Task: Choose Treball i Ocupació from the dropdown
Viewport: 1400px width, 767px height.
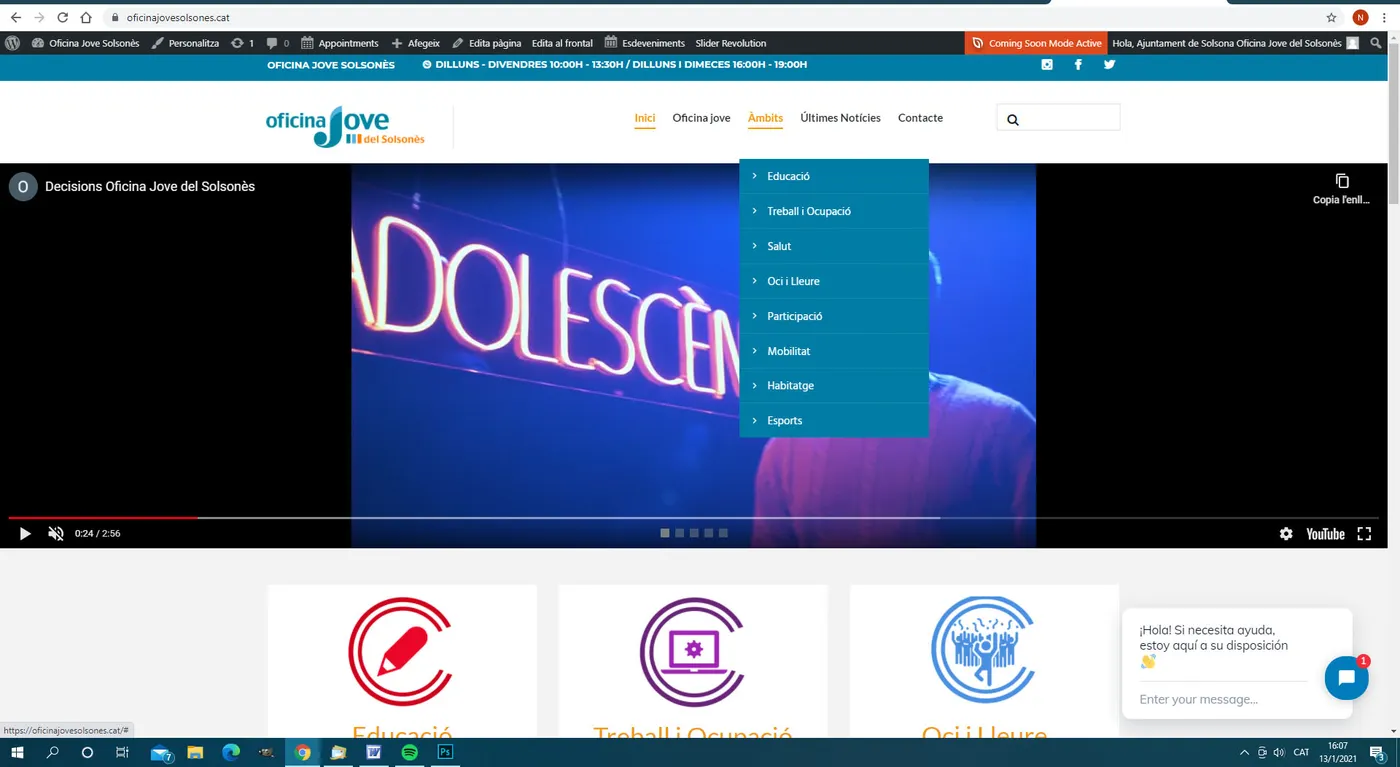Action: [x=834, y=211]
